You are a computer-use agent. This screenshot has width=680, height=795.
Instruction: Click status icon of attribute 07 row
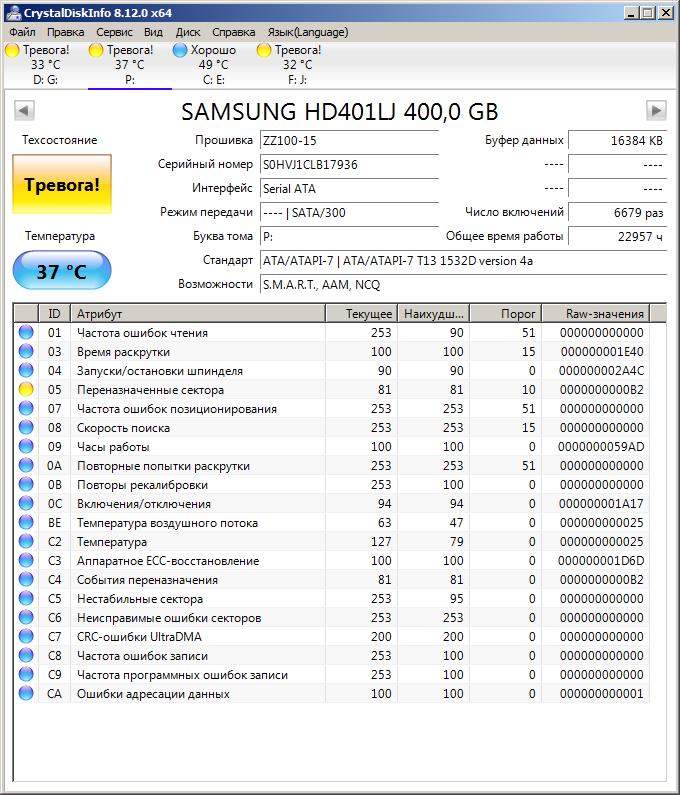point(26,408)
